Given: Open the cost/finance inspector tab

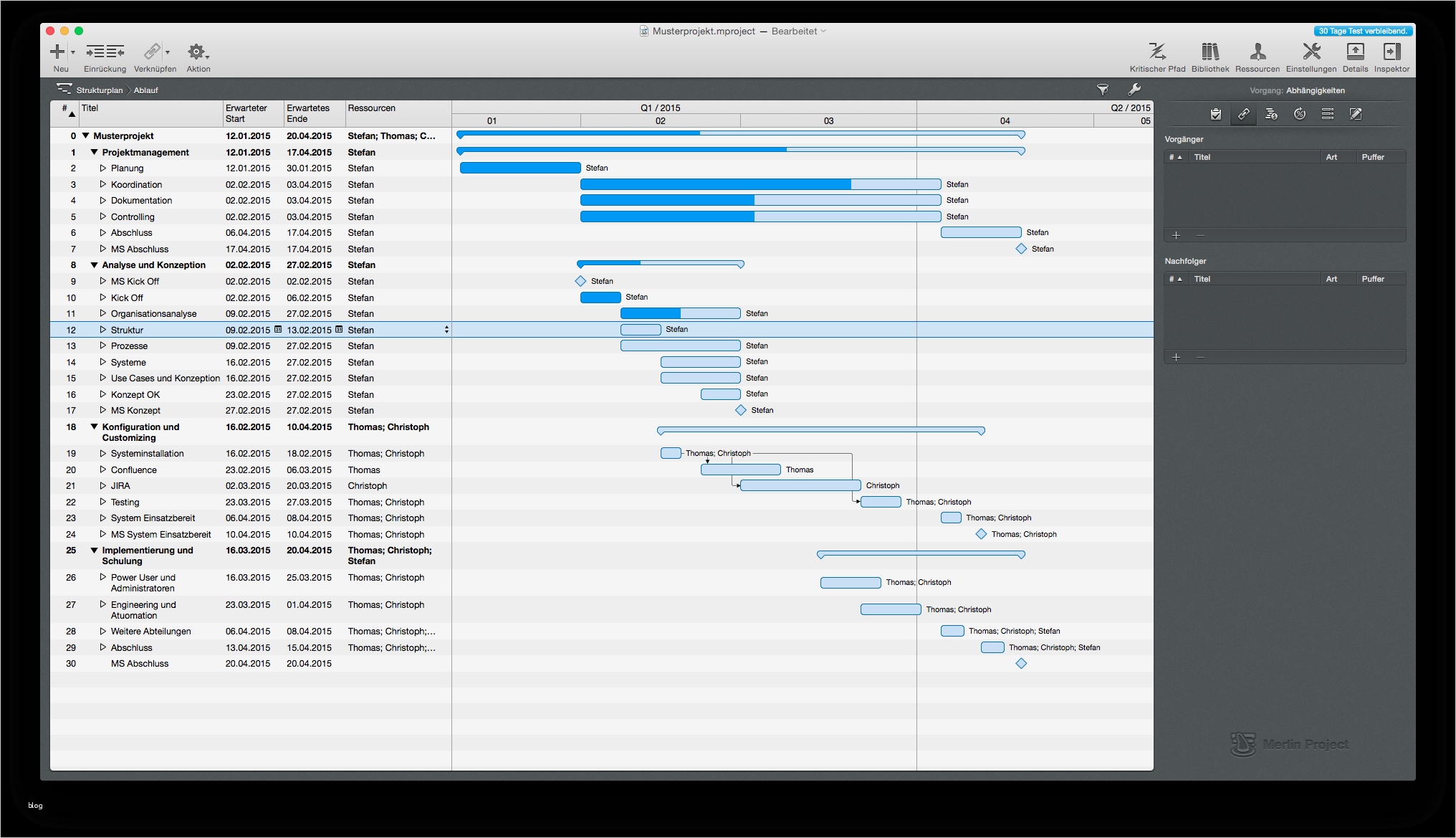Looking at the screenshot, I should click(1272, 114).
